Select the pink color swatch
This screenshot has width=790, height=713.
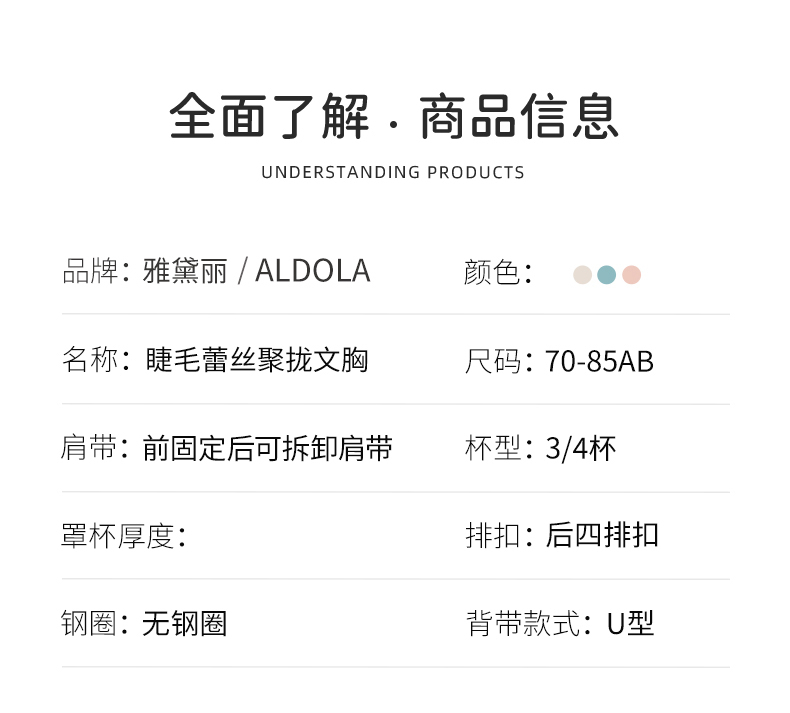point(631,275)
